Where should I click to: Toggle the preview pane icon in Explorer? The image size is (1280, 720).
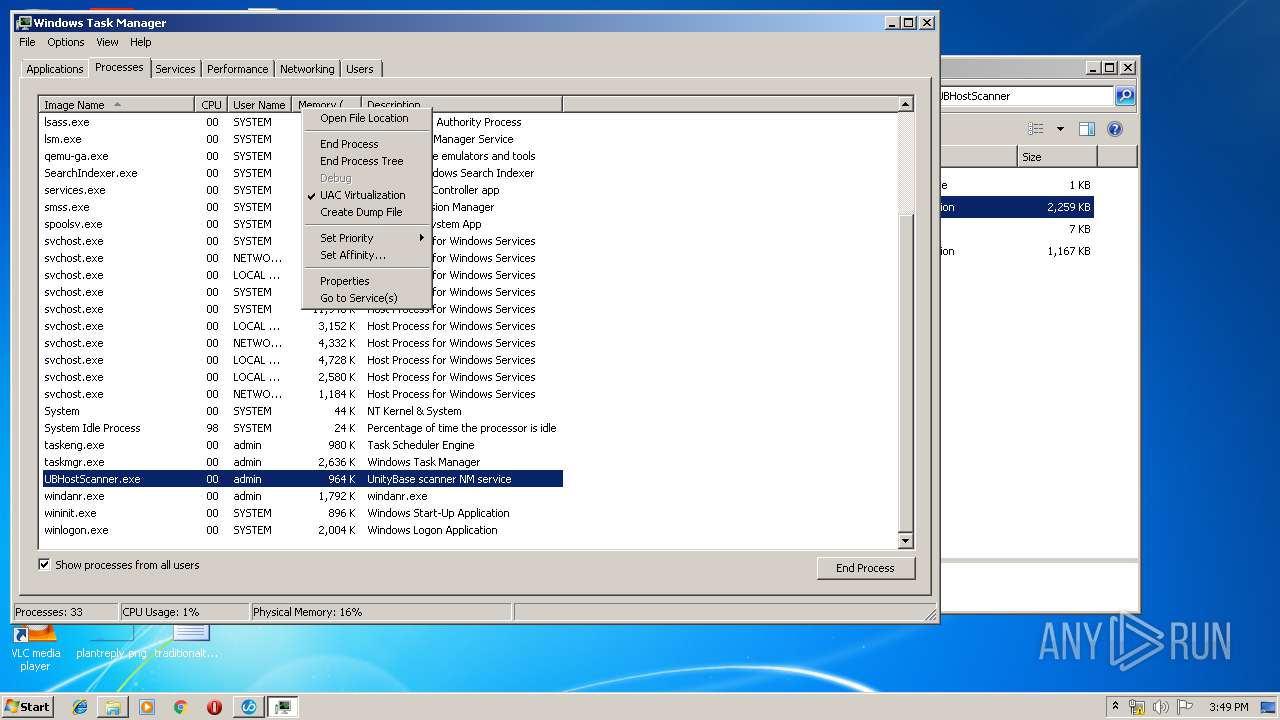[x=1087, y=129]
